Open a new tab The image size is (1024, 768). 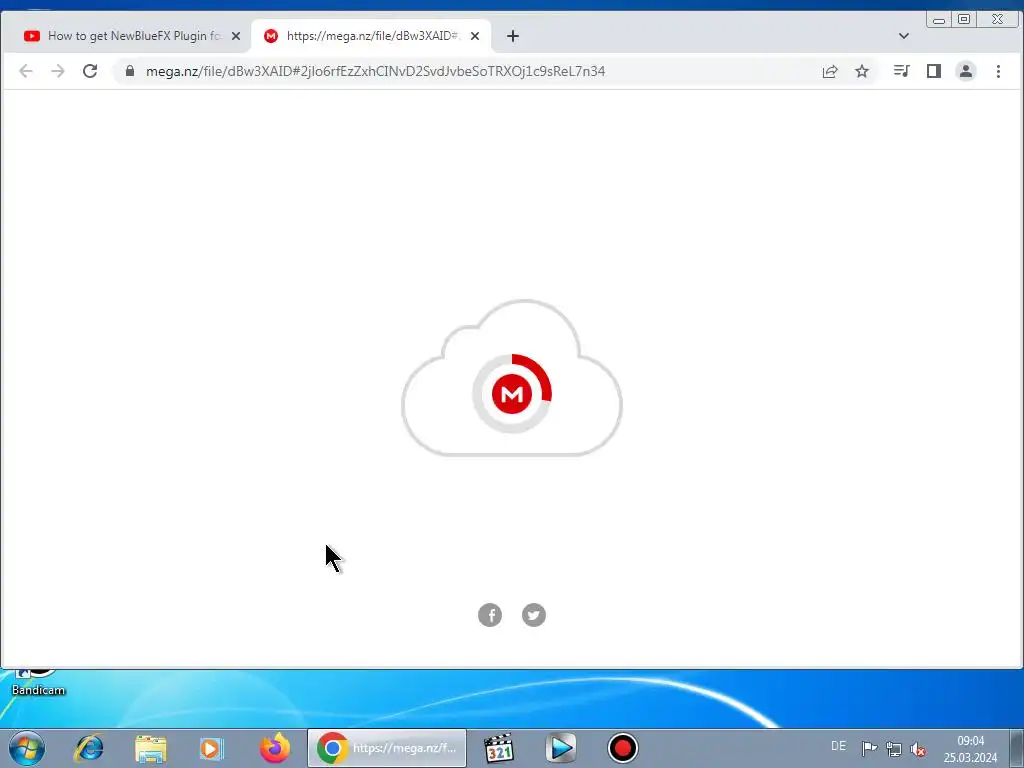[x=513, y=36]
